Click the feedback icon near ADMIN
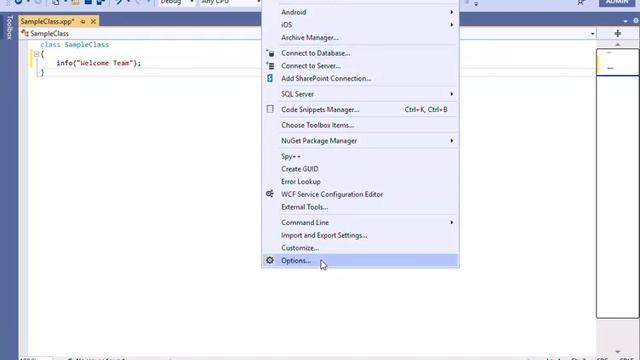 [581, 2]
